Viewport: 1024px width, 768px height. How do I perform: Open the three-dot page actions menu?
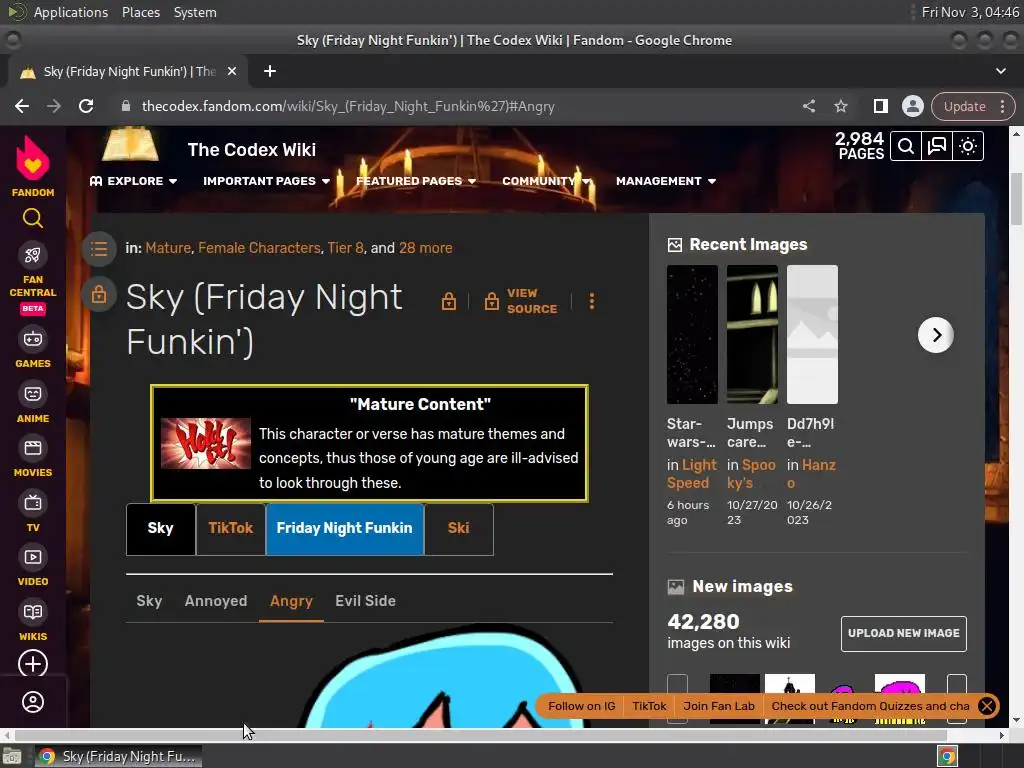[592, 301]
